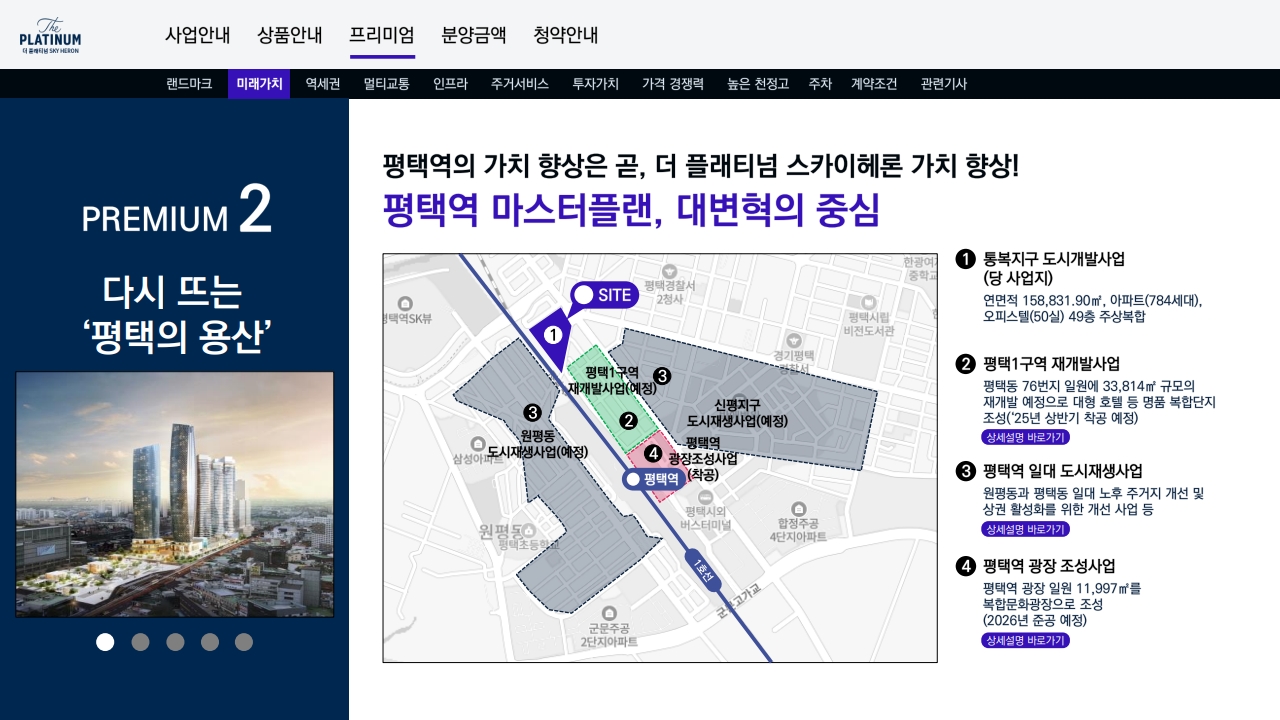The image size is (1280, 720).
Task: Click the SITE marker on the map
Action: coord(603,295)
